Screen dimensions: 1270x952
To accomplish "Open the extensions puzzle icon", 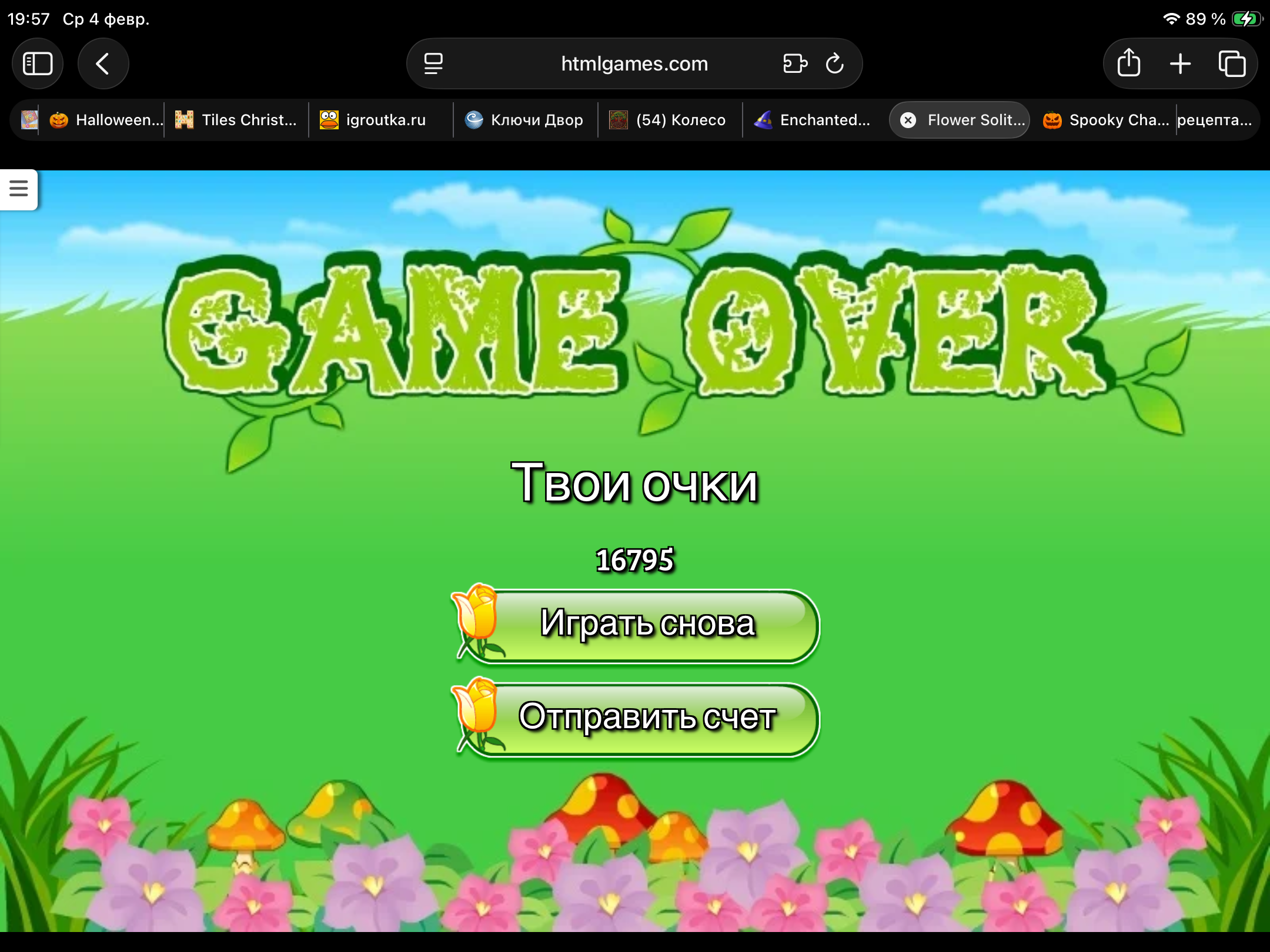I will [x=795, y=63].
